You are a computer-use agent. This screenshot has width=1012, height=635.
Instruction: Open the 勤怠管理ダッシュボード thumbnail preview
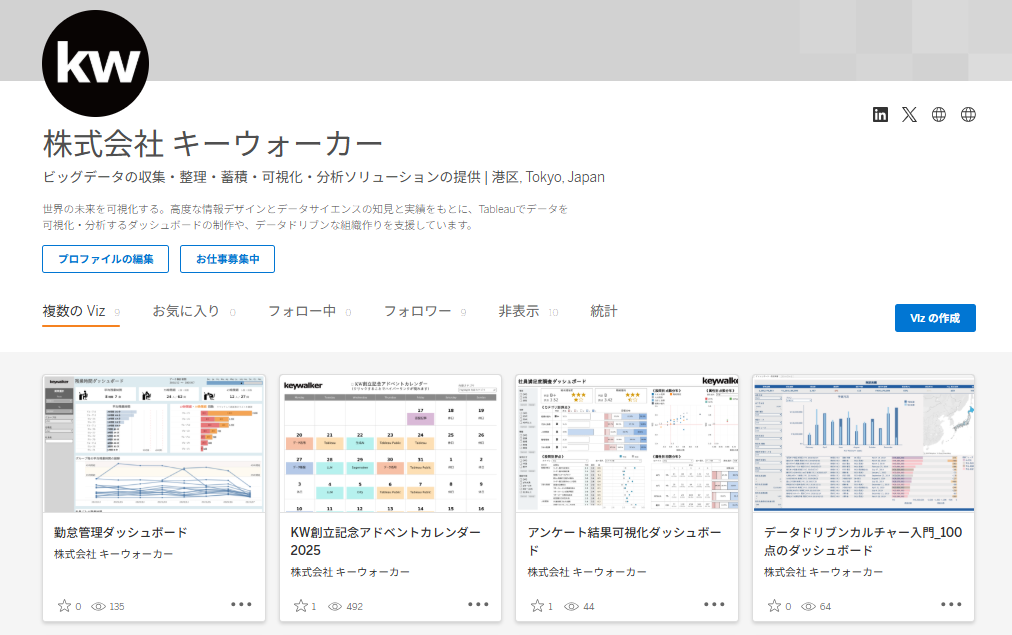point(154,443)
